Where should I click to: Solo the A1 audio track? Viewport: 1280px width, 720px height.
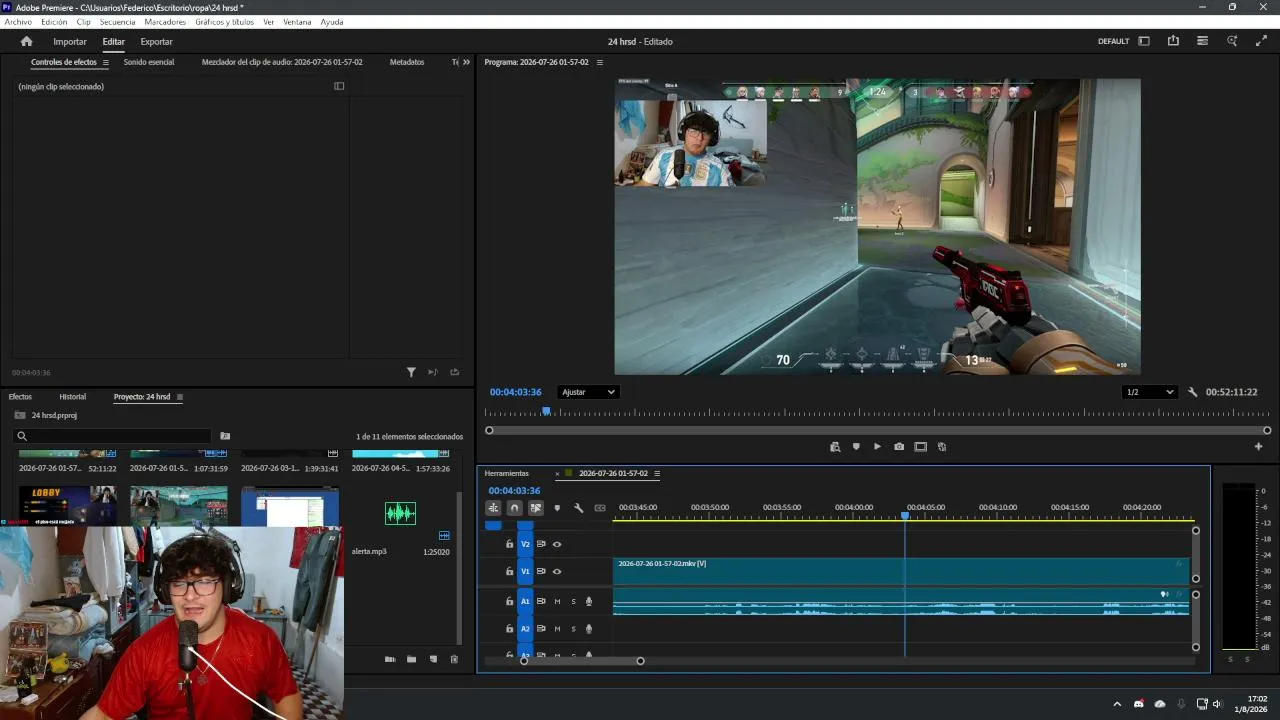[573, 601]
